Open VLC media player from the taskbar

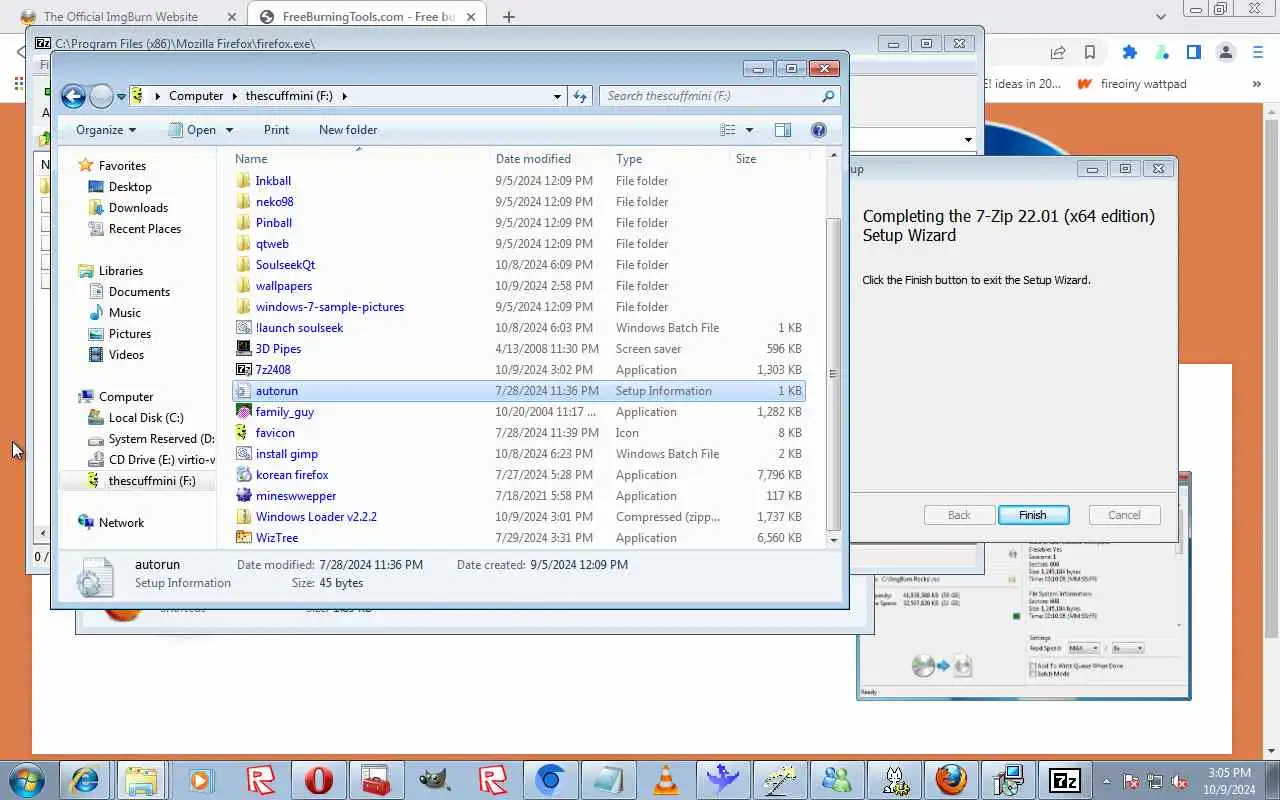[x=667, y=779]
